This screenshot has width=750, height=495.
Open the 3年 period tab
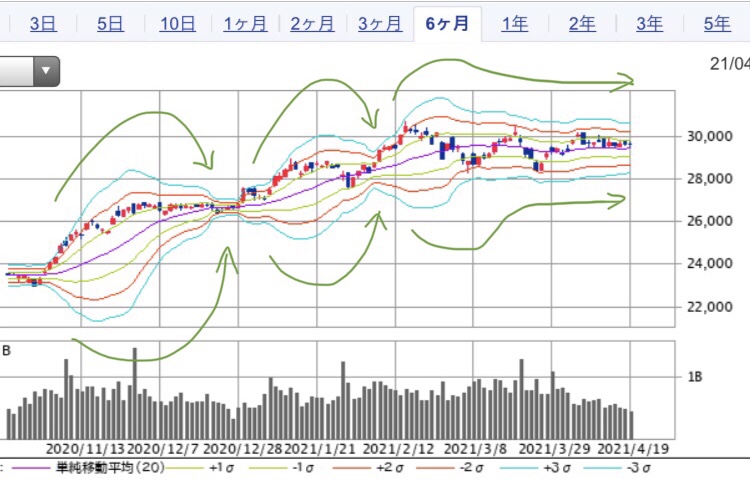tap(650, 24)
